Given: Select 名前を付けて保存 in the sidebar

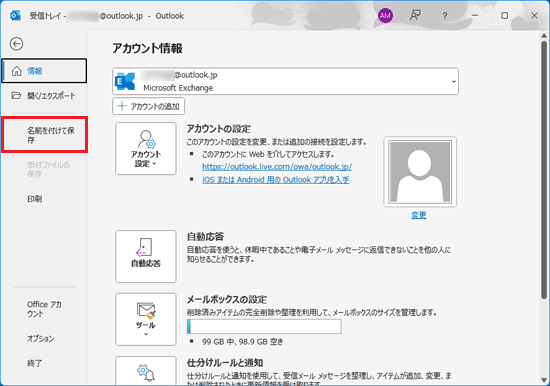Looking at the screenshot, I should [x=44, y=135].
